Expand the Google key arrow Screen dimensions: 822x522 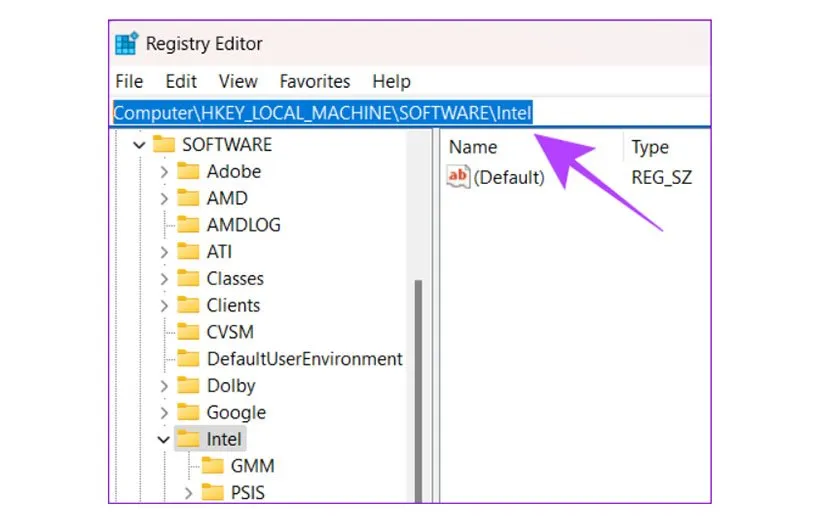tap(163, 412)
